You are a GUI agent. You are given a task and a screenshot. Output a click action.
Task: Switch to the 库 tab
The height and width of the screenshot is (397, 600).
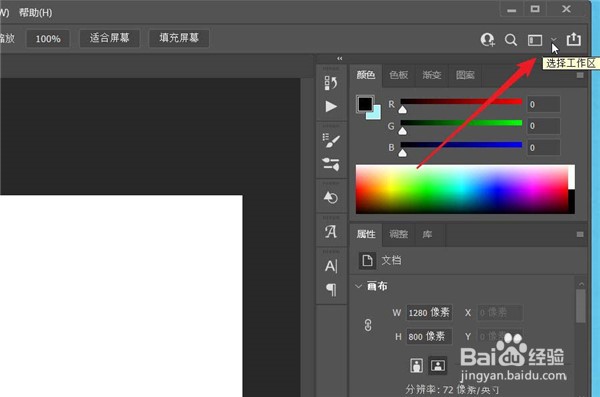coord(427,234)
